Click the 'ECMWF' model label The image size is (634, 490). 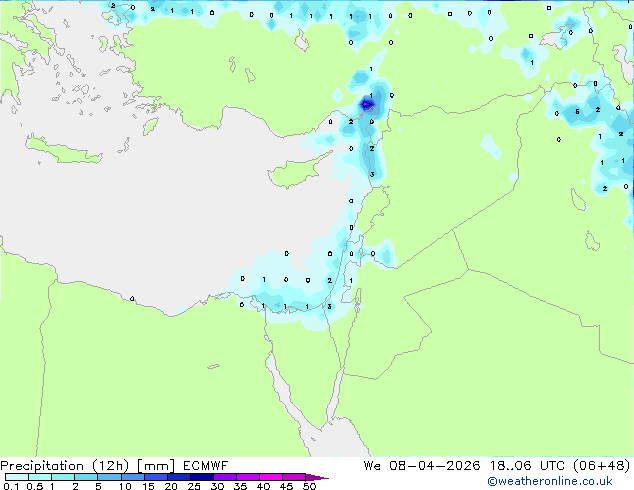pyautogui.click(x=205, y=466)
